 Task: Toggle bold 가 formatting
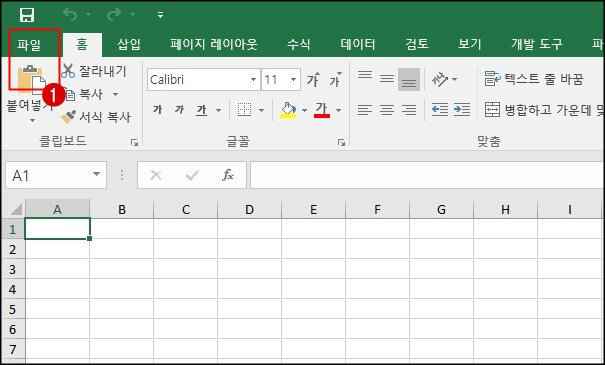[157, 110]
